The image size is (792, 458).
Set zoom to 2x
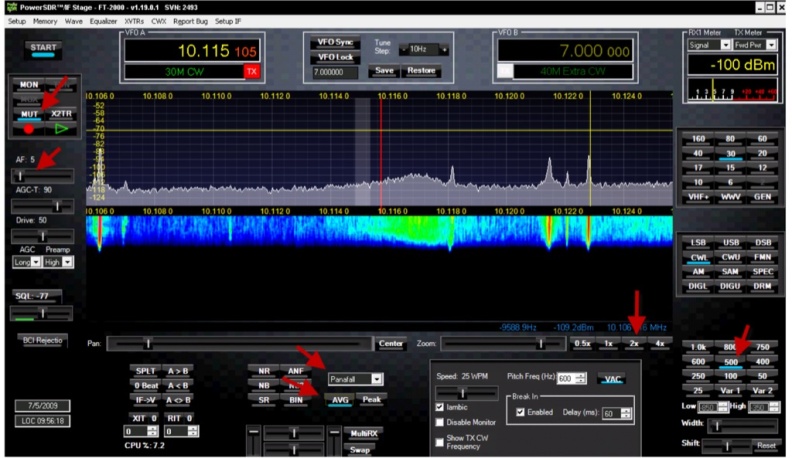pyautogui.click(x=633, y=343)
